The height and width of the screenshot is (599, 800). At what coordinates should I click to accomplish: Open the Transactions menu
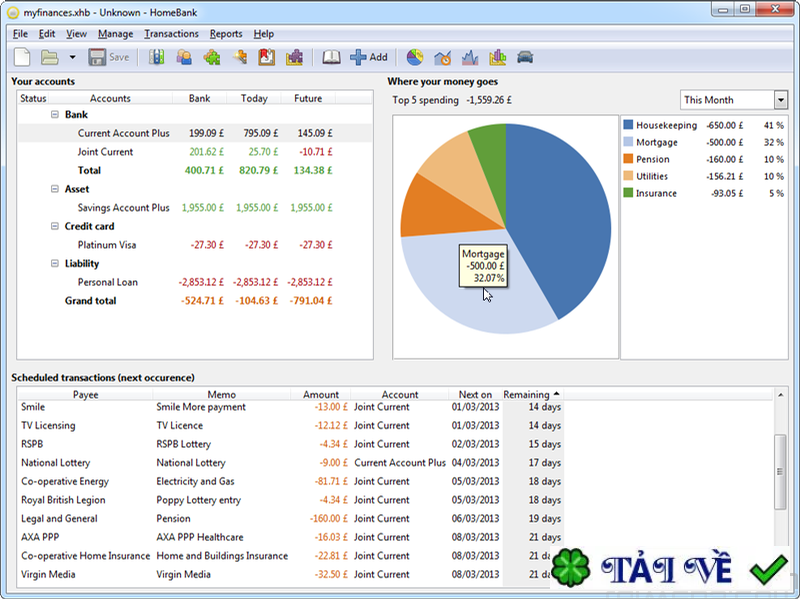tap(171, 34)
